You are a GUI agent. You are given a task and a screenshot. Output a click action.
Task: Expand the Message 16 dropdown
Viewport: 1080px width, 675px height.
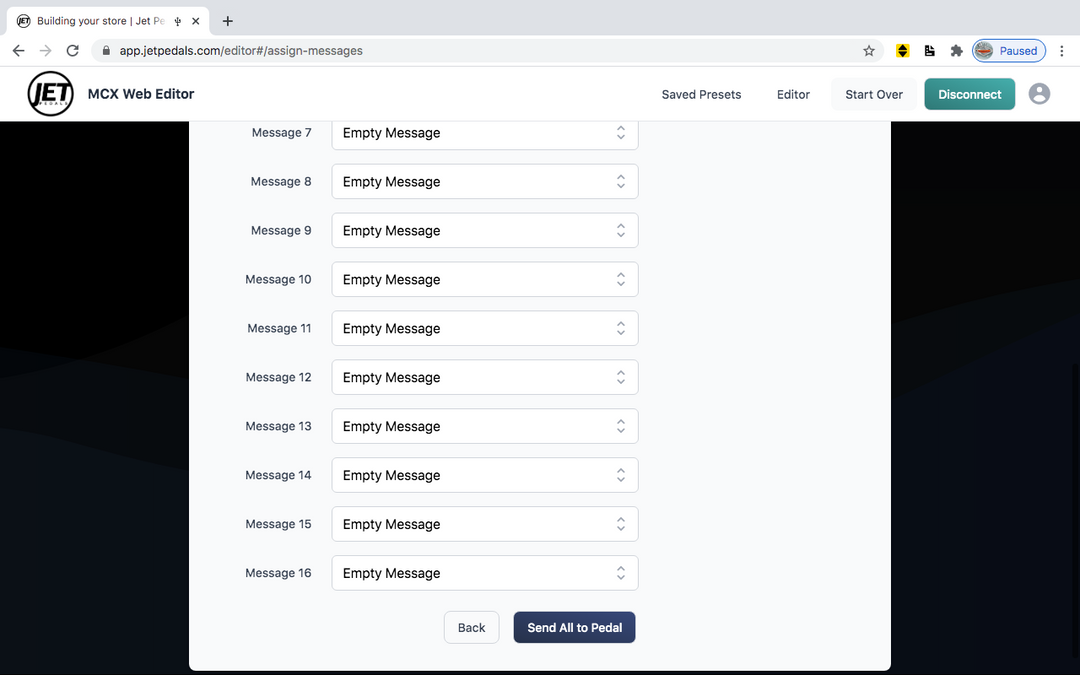484,574
